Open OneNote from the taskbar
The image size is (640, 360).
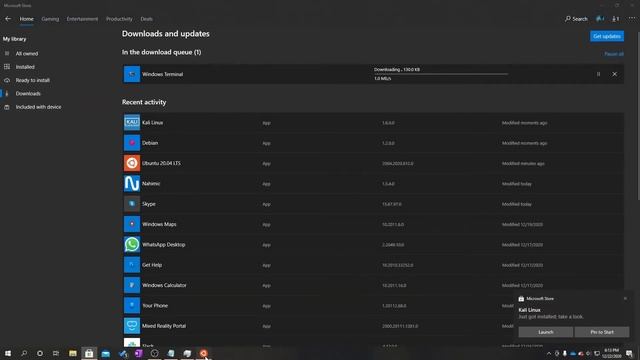coord(138,353)
